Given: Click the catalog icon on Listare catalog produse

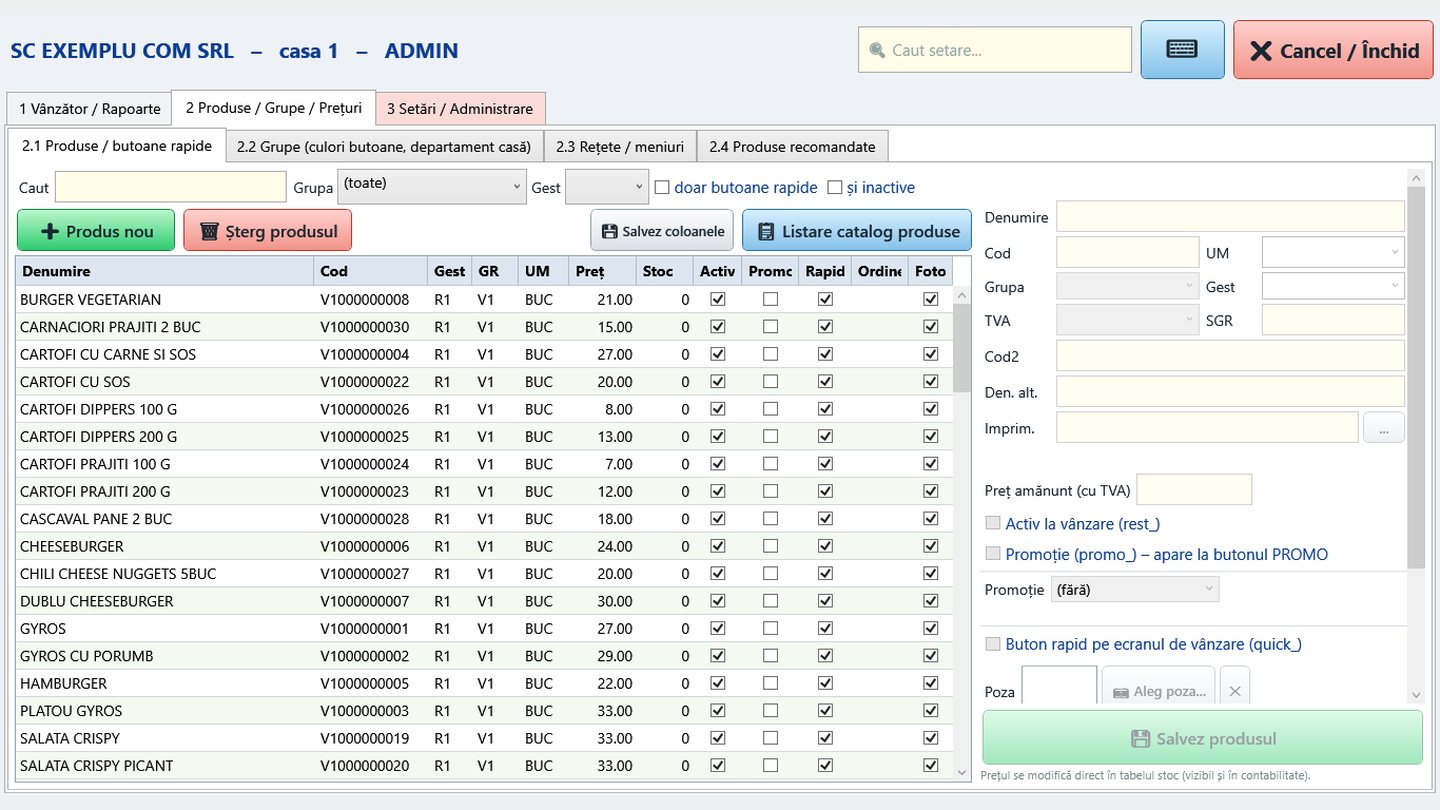Looking at the screenshot, I should coord(766,231).
